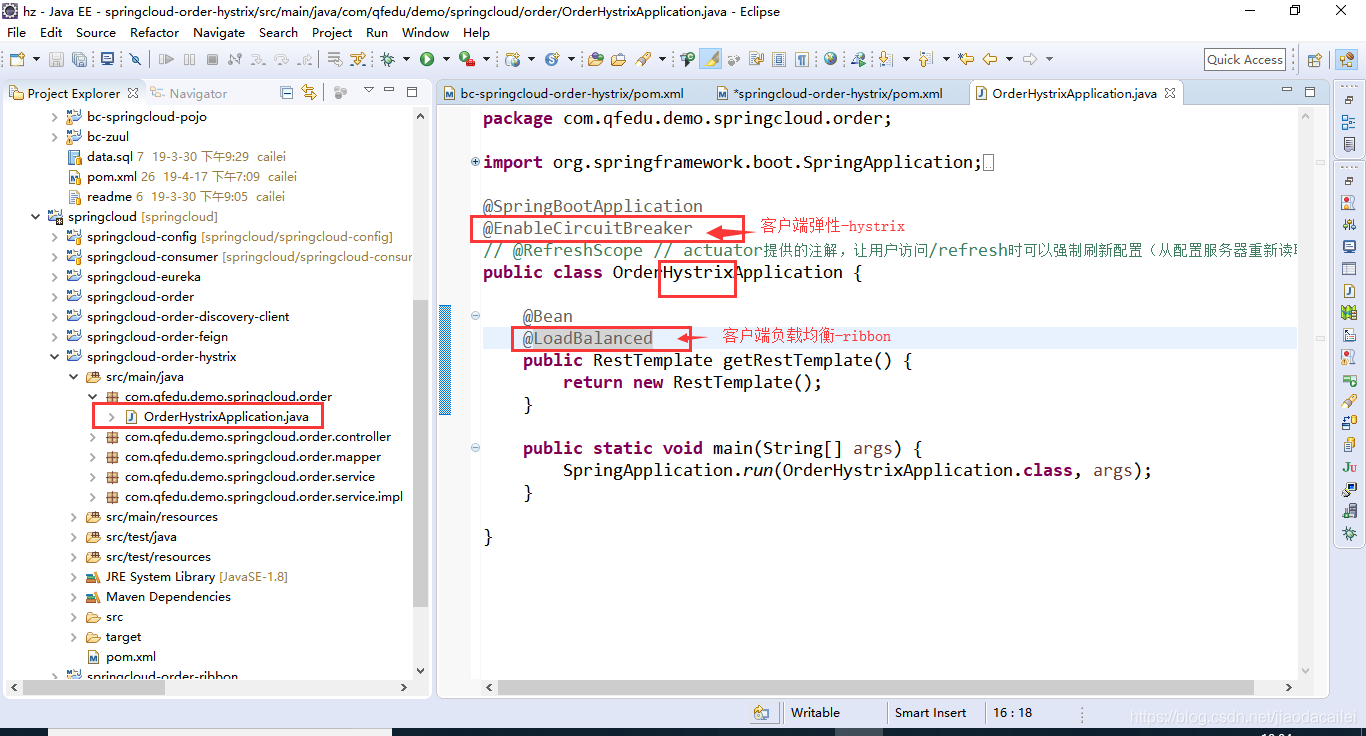Click the Open Type folder icon
This screenshot has height=736, width=1366.
coord(596,59)
